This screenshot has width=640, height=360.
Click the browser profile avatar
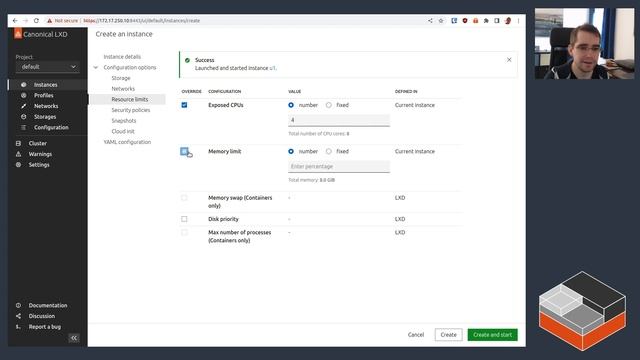[508, 20]
